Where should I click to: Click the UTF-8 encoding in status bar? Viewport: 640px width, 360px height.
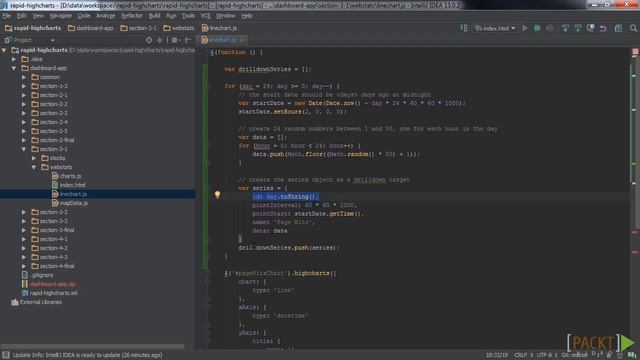tap(546, 355)
